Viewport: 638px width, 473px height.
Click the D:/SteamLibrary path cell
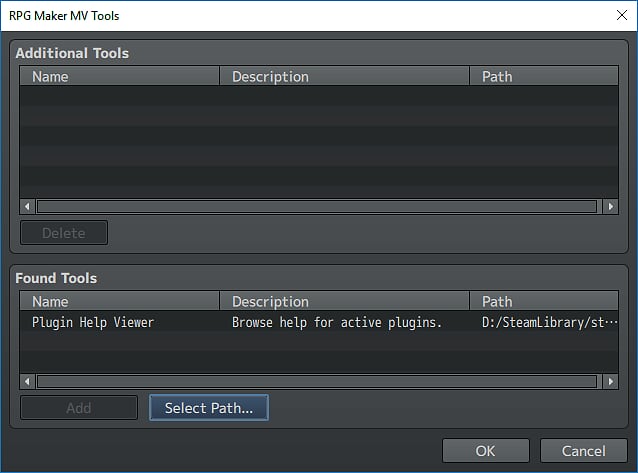550,322
